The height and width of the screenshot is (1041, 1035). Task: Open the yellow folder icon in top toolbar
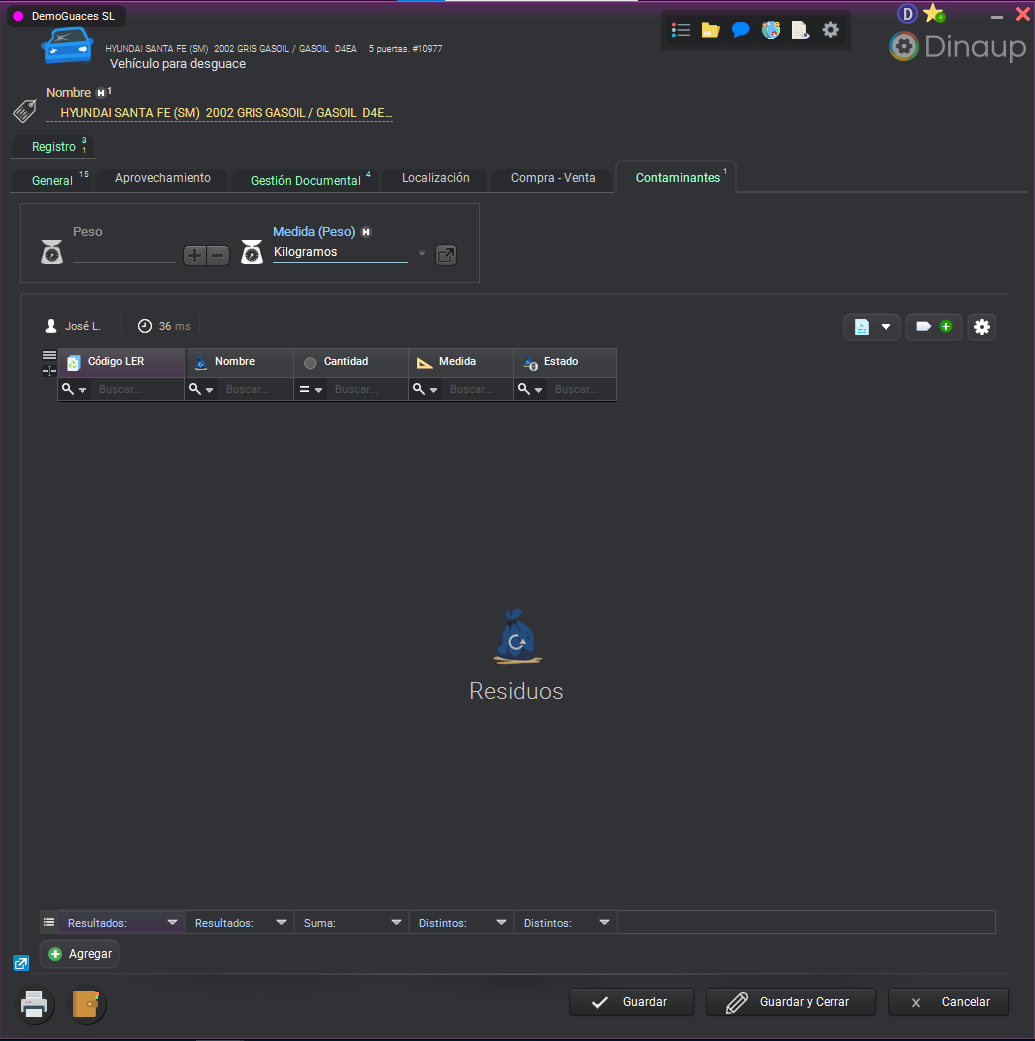(x=710, y=30)
